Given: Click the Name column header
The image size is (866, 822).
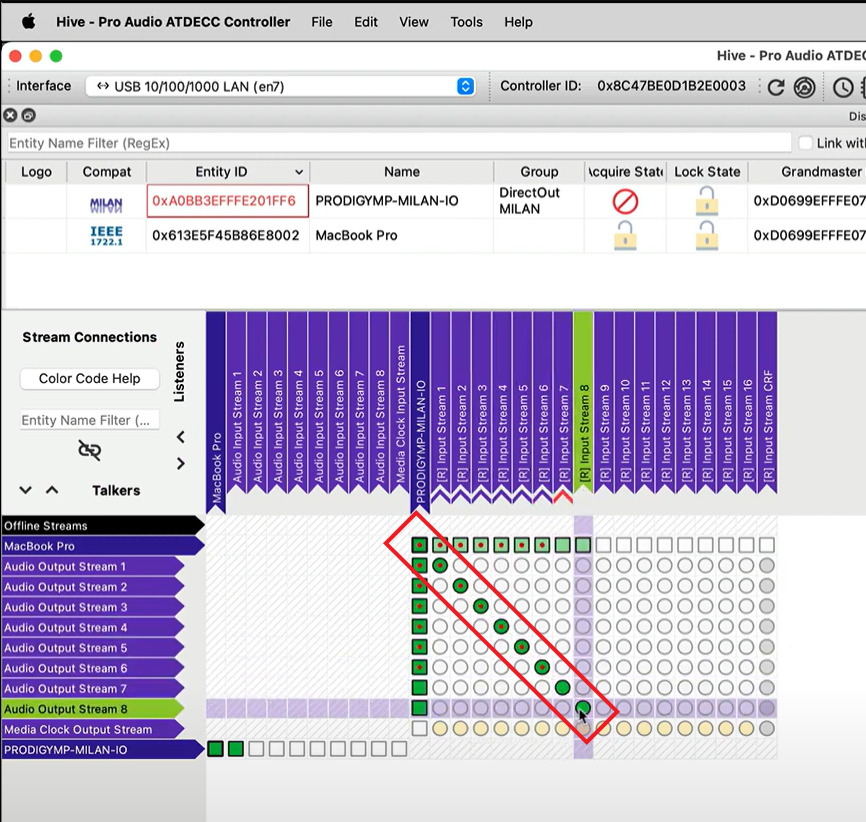Looking at the screenshot, I should click(402, 172).
